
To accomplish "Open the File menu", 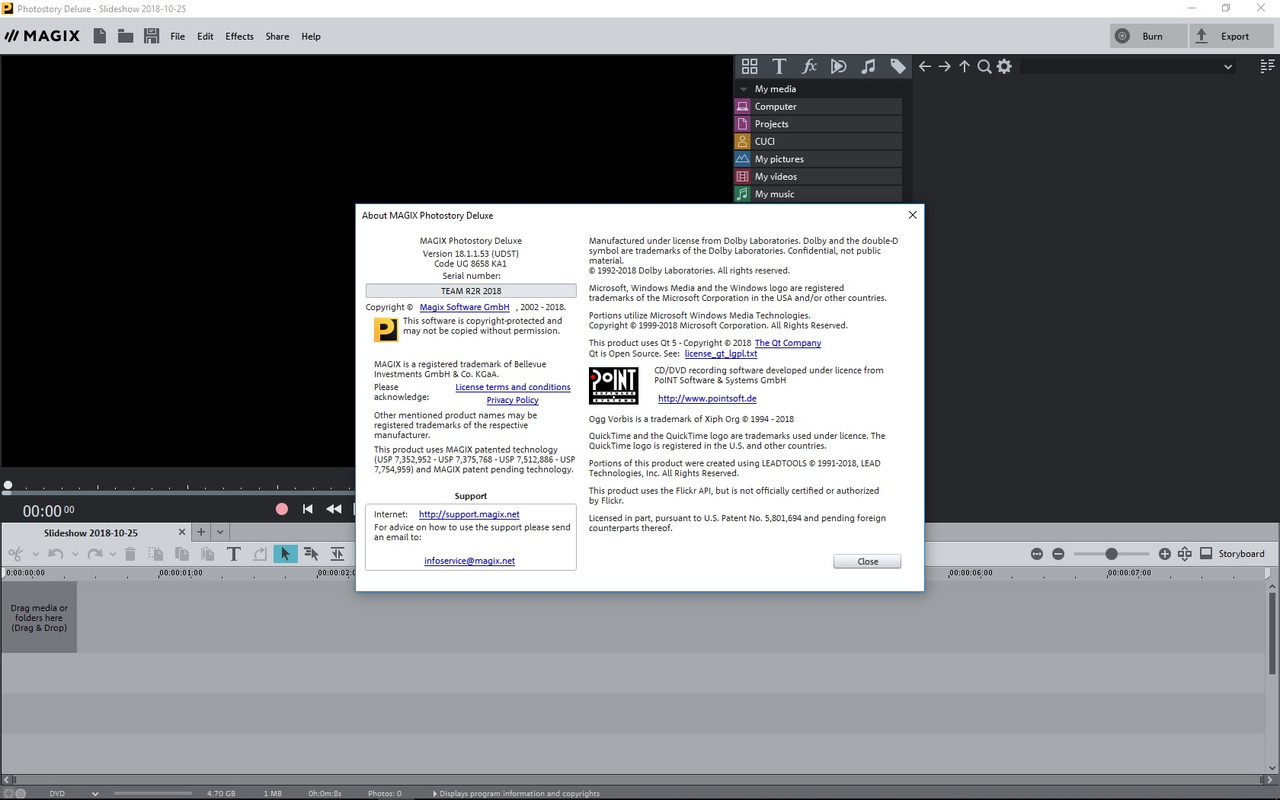I will click(x=178, y=36).
